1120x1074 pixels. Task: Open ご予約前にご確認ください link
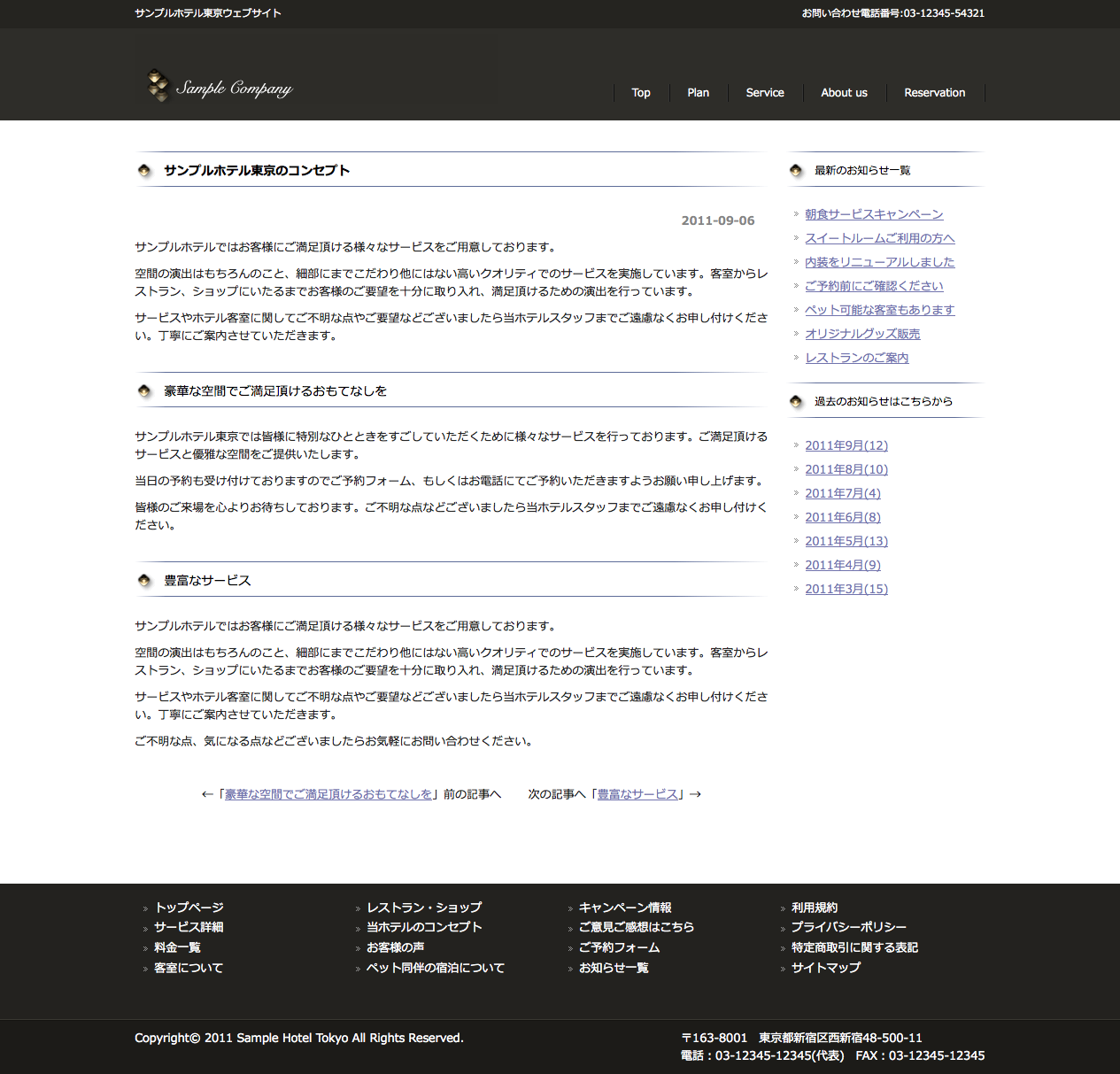(x=874, y=286)
